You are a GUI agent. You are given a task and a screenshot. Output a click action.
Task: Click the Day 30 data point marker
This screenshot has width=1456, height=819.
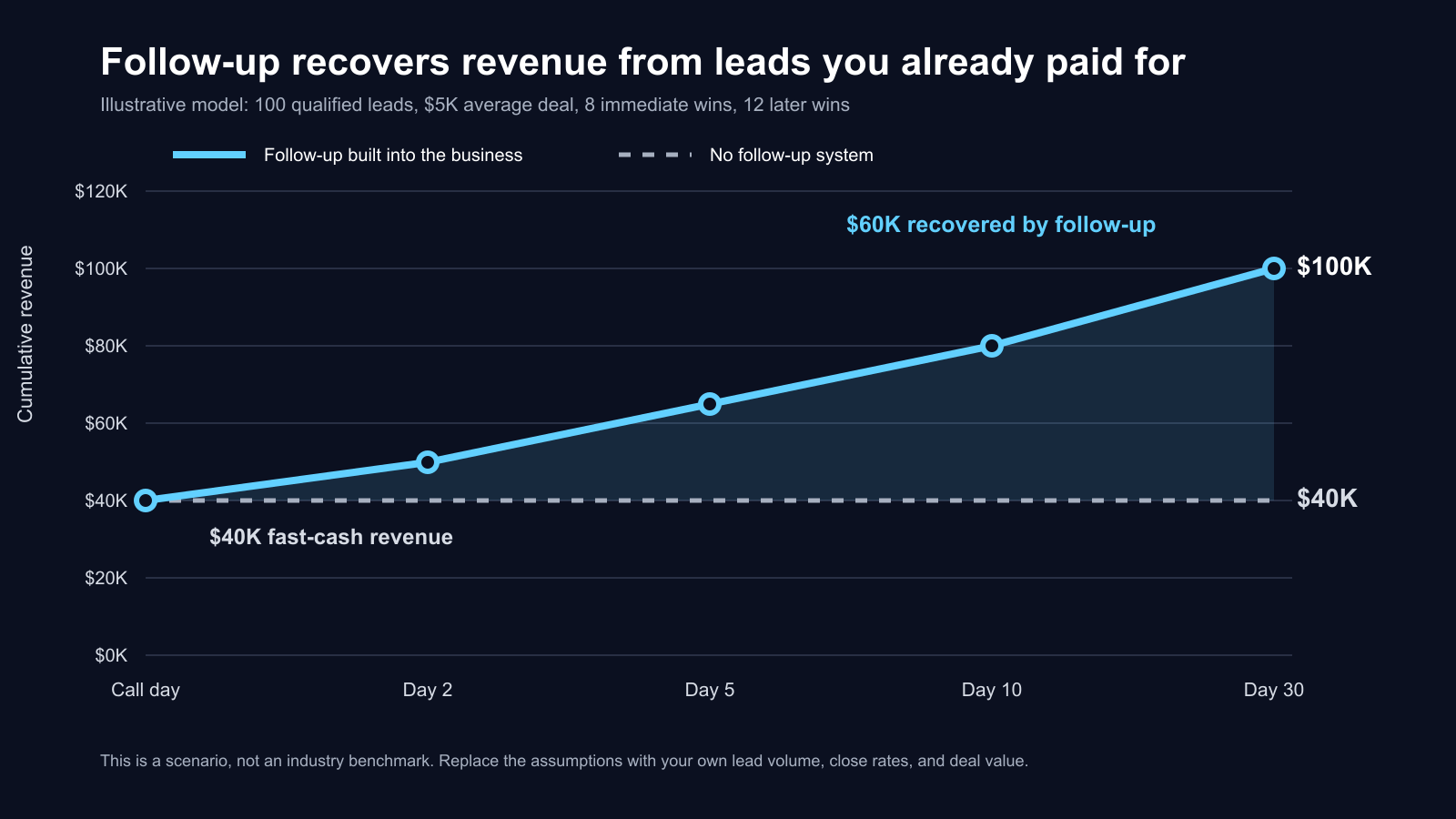(1274, 268)
